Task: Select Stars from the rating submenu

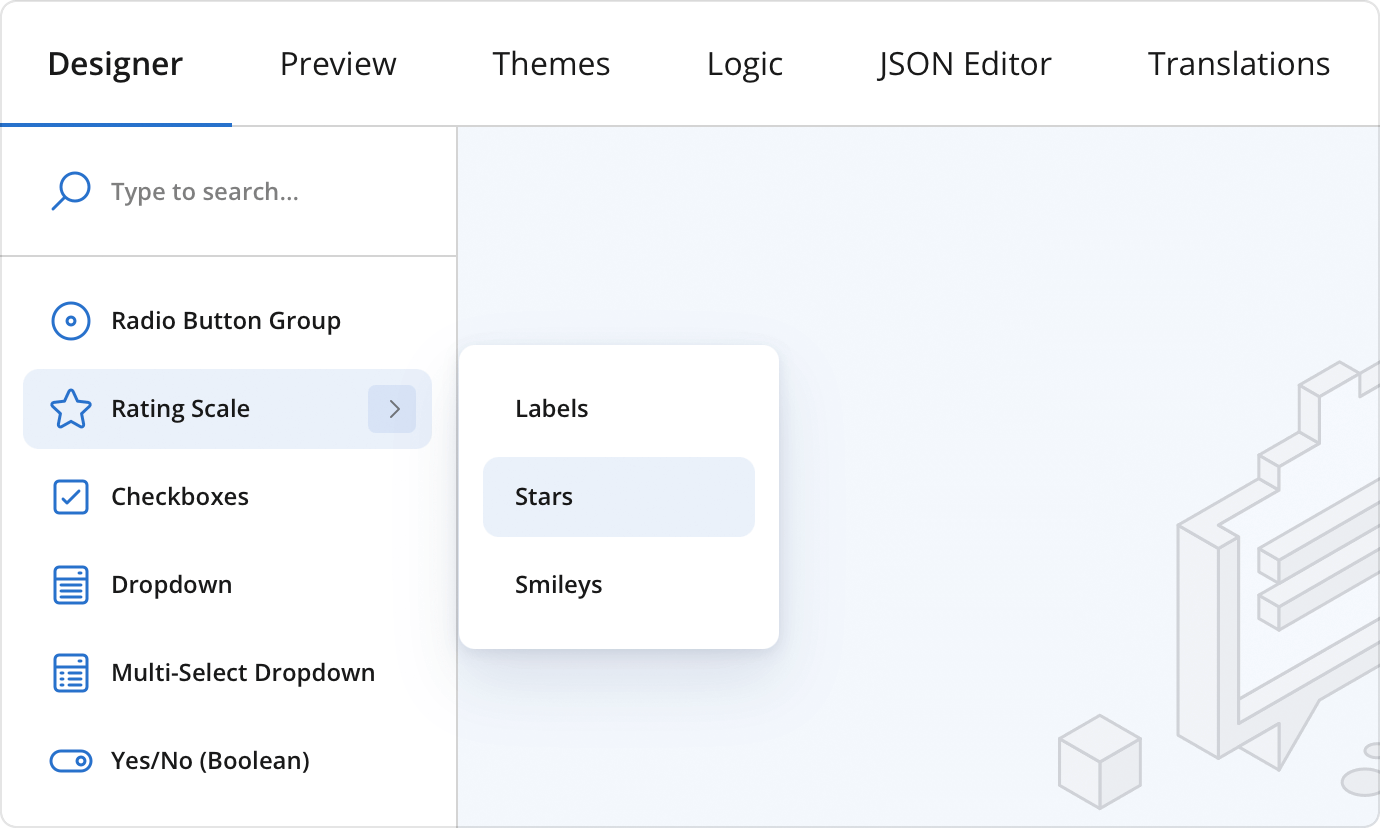Action: (543, 496)
